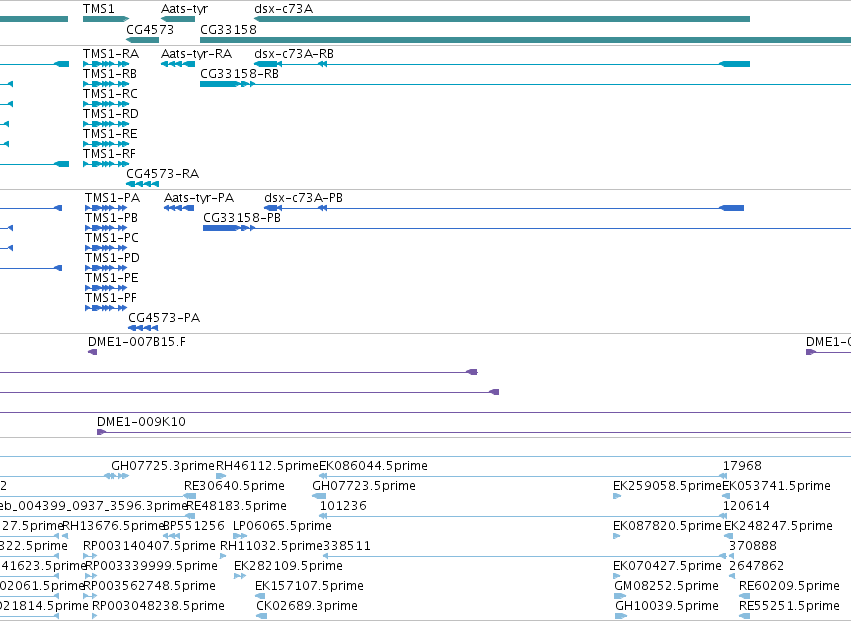851x621 pixels.
Task: Click the 370888 alignment label
Action: (x=753, y=546)
